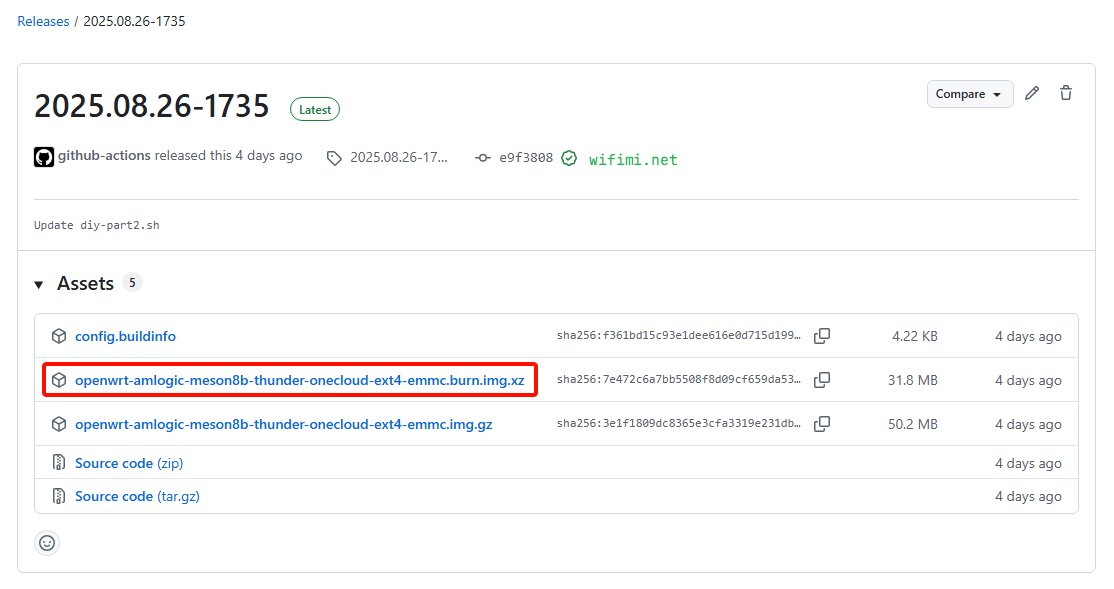The width and height of the screenshot is (1114, 589).
Task: Copy sha256 for emmc.img.gz
Action: pyautogui.click(x=822, y=424)
